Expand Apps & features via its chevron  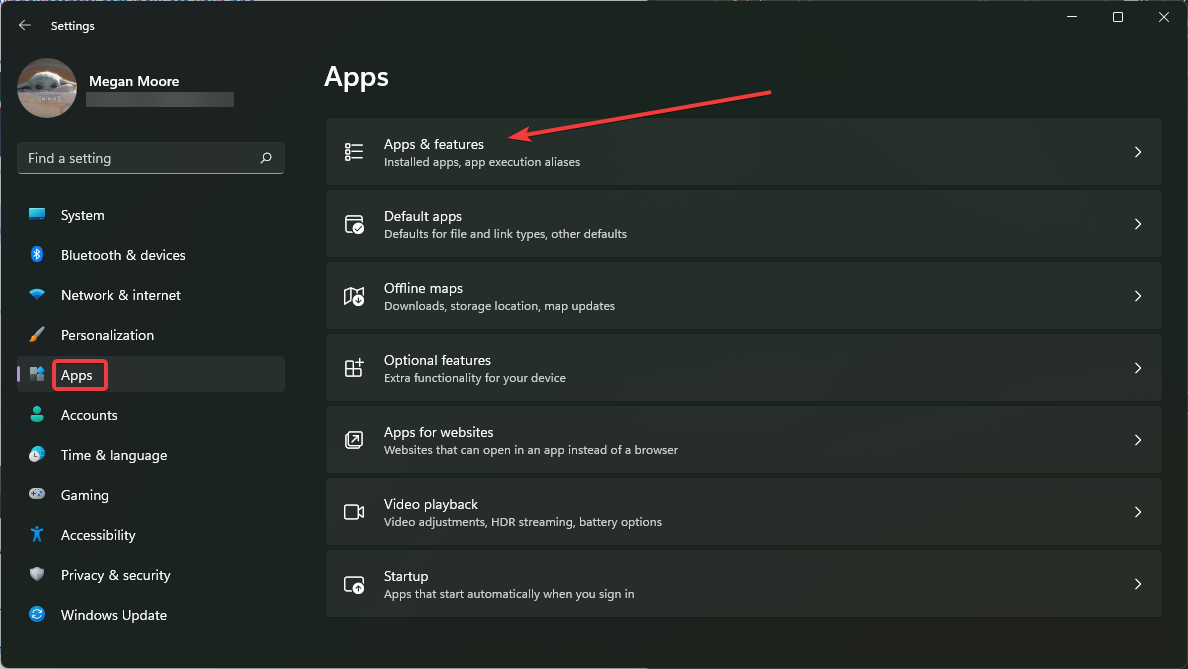click(x=1138, y=152)
